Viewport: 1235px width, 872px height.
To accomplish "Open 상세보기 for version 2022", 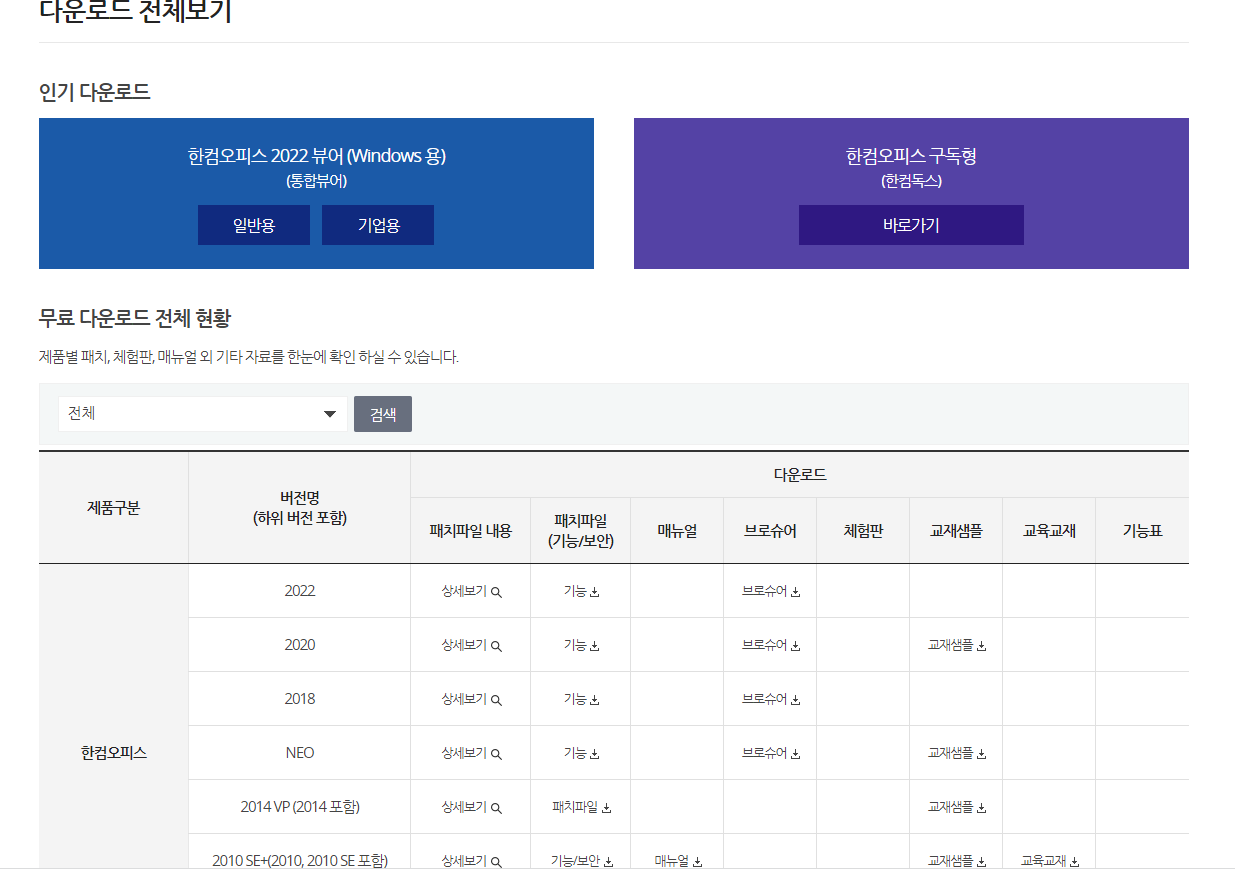I will (x=471, y=591).
